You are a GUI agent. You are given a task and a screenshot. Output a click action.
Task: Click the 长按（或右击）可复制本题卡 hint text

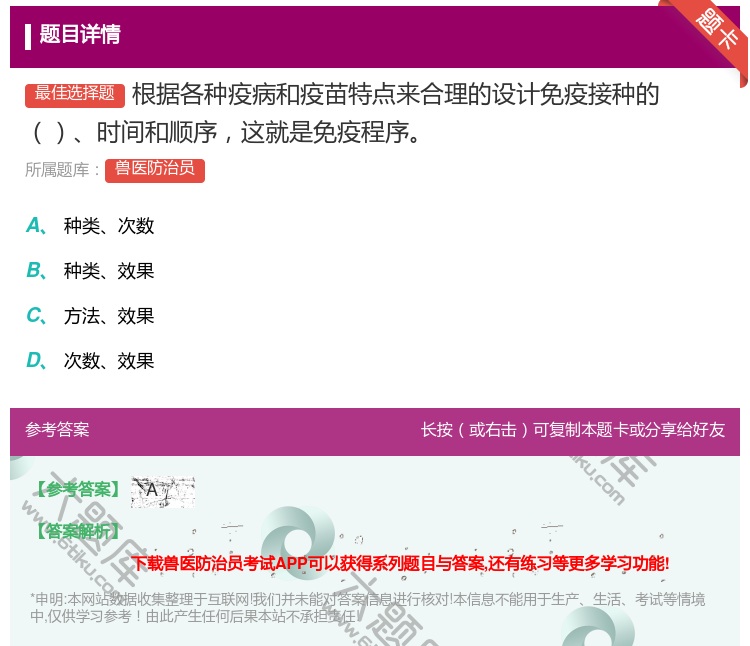pyautogui.click(x=573, y=429)
